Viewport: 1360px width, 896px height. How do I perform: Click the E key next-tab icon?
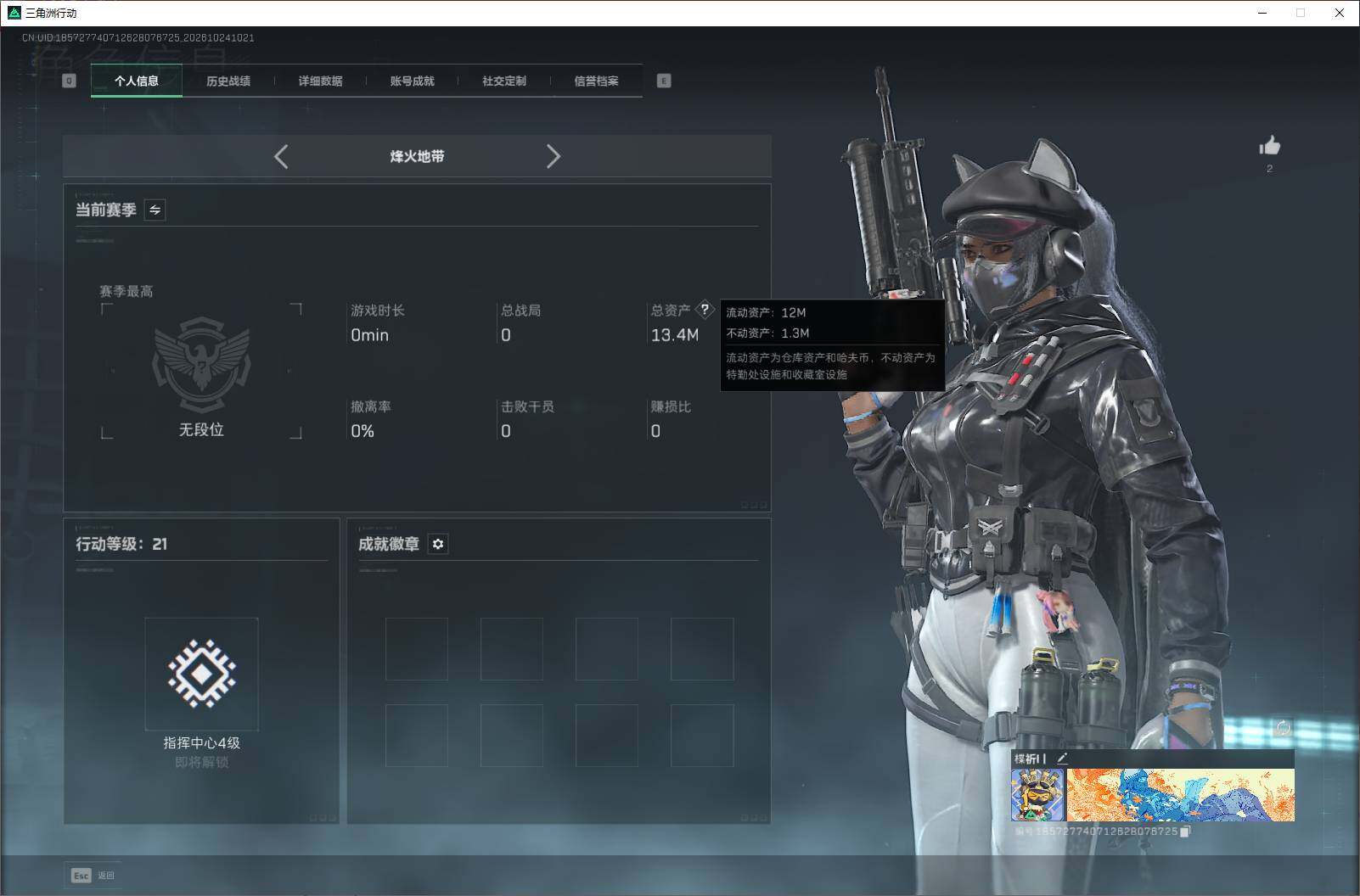coord(664,81)
